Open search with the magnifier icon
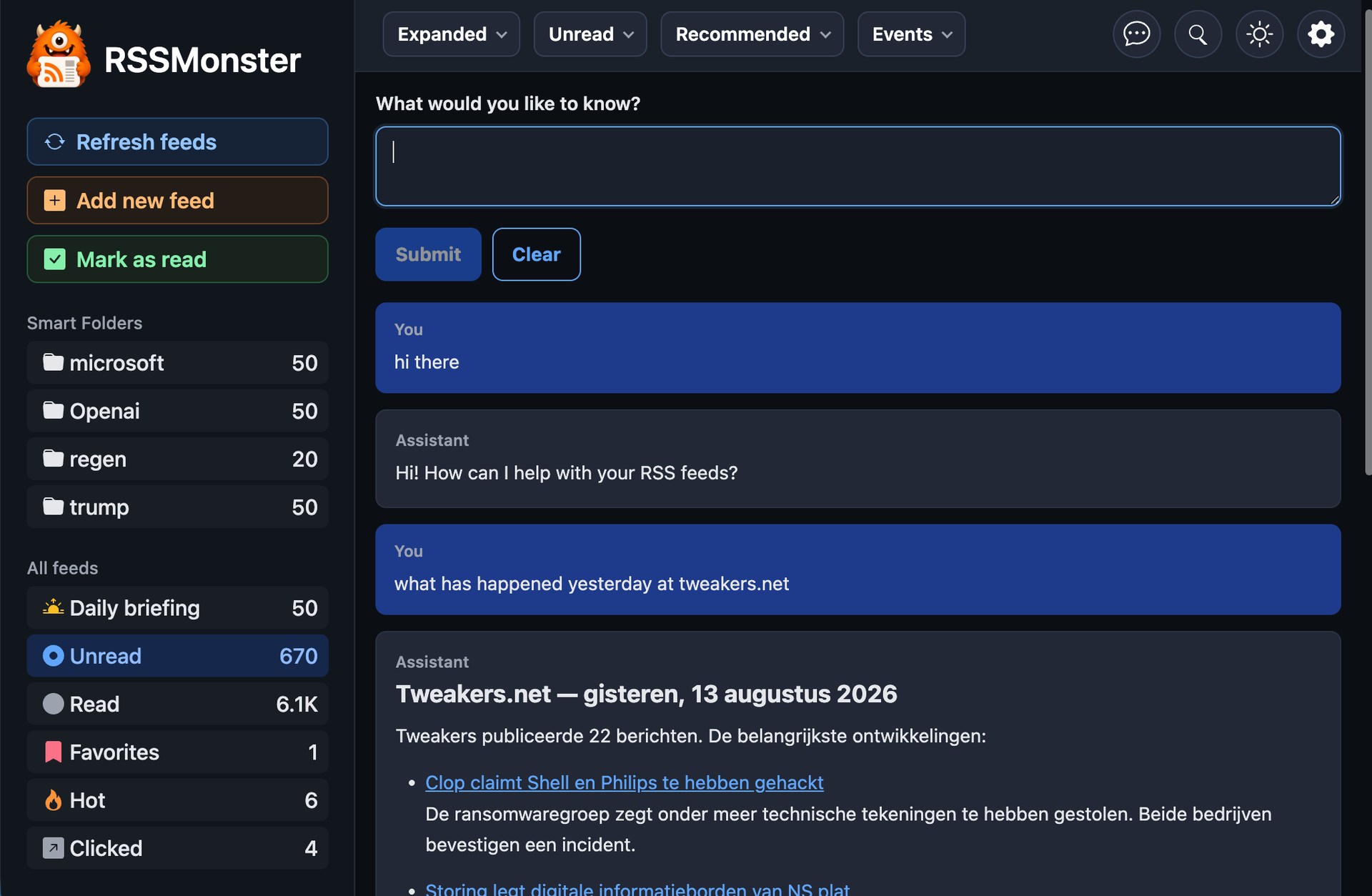 pos(1198,34)
